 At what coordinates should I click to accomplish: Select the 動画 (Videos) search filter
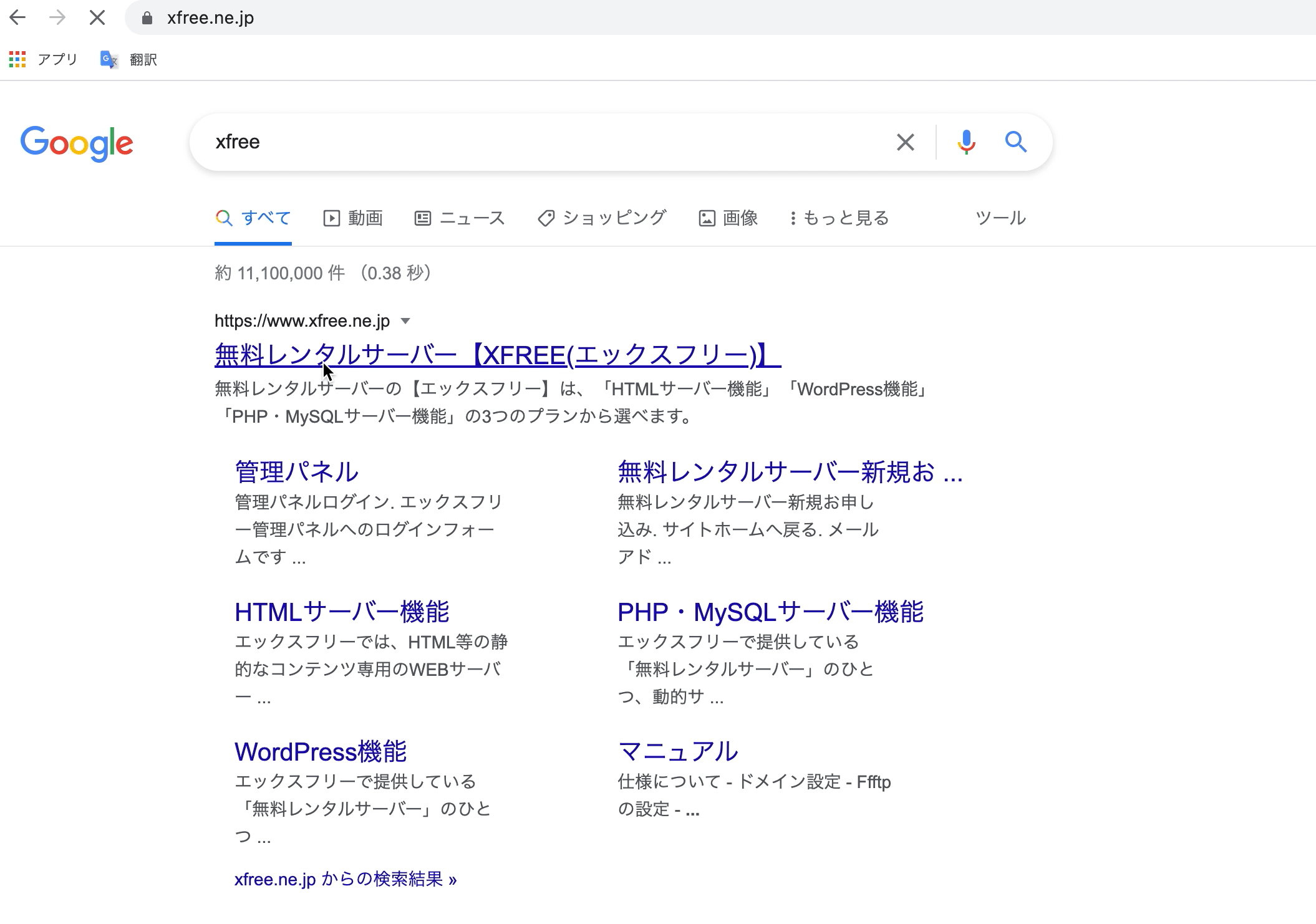[x=353, y=218]
